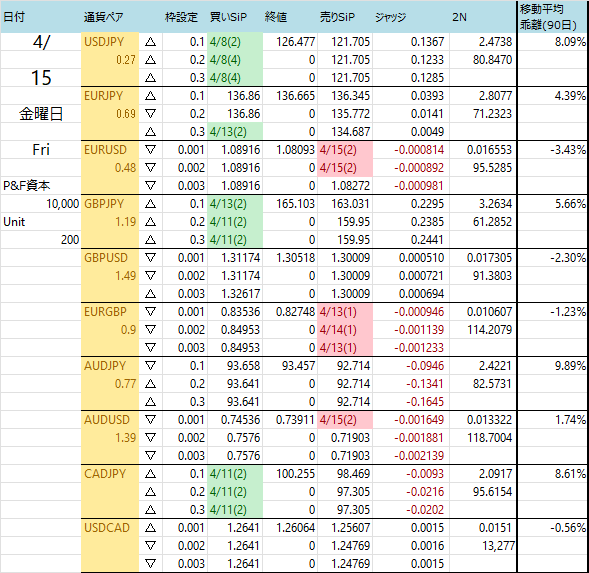This screenshot has height=573, width=589.
Task: Select the down triangle in GBPUSD 0.001 row
Action: pyautogui.click(x=150, y=258)
